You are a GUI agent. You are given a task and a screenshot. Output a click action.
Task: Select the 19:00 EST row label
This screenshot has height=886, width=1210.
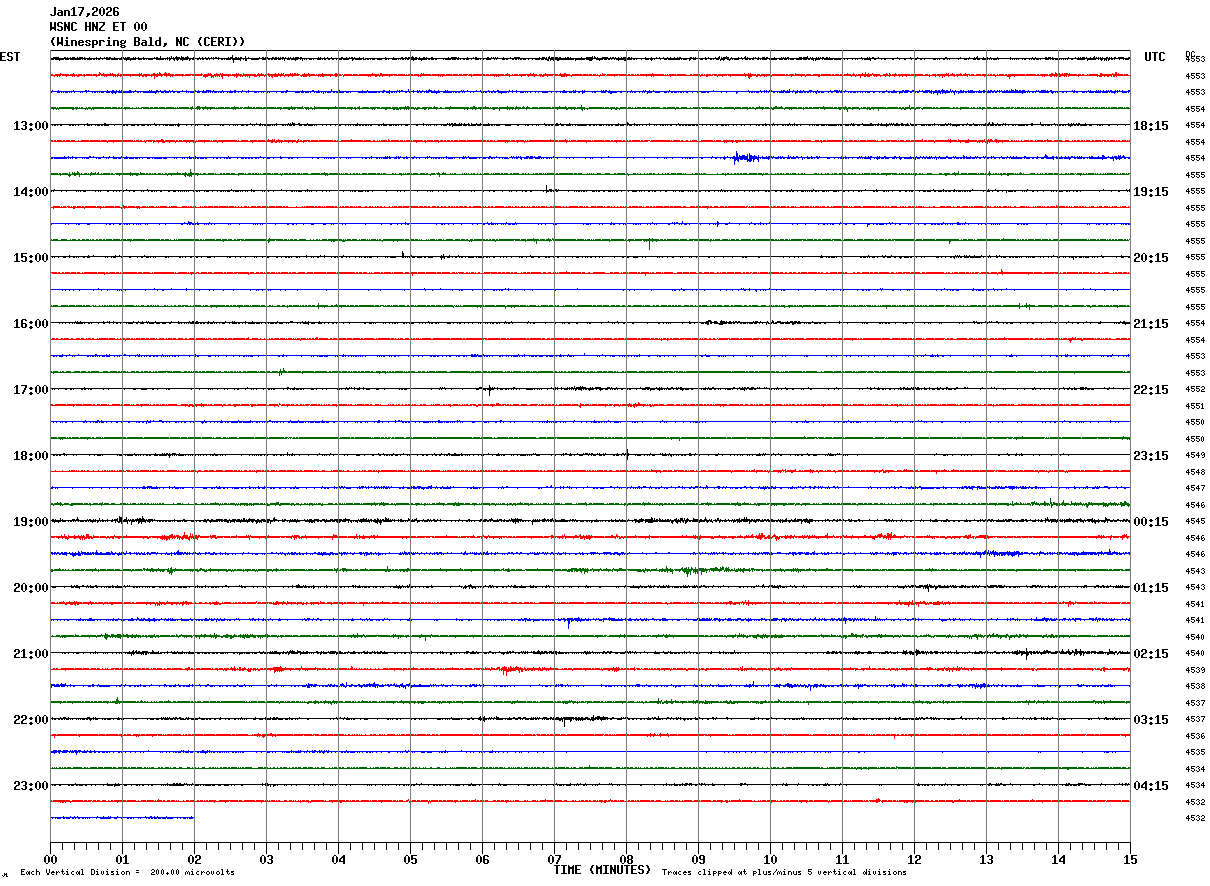[x=30, y=522]
